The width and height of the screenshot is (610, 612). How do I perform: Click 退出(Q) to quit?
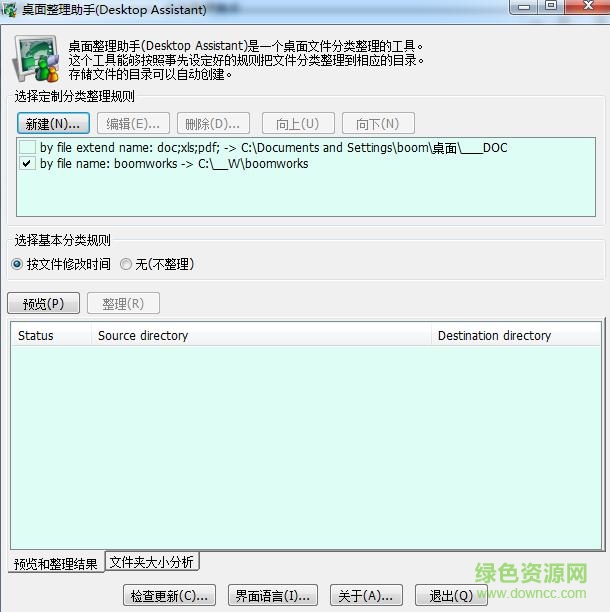451,595
